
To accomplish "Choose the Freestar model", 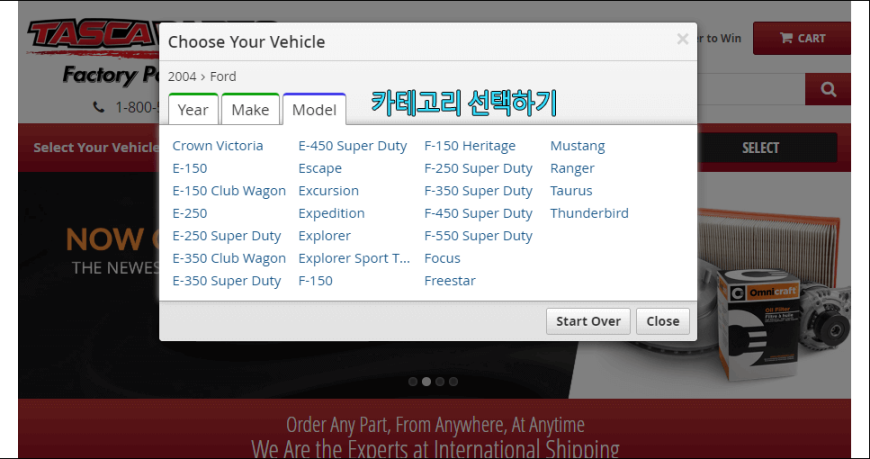I will pyautogui.click(x=450, y=281).
